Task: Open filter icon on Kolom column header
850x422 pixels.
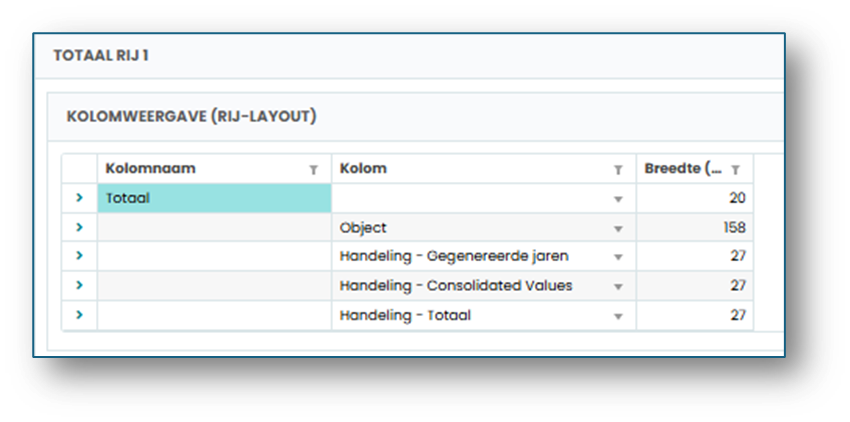Action: (618, 170)
